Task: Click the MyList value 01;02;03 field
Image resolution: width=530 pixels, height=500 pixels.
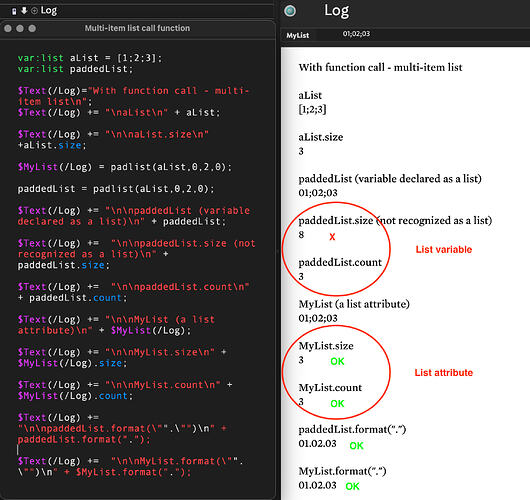Action: point(356,34)
